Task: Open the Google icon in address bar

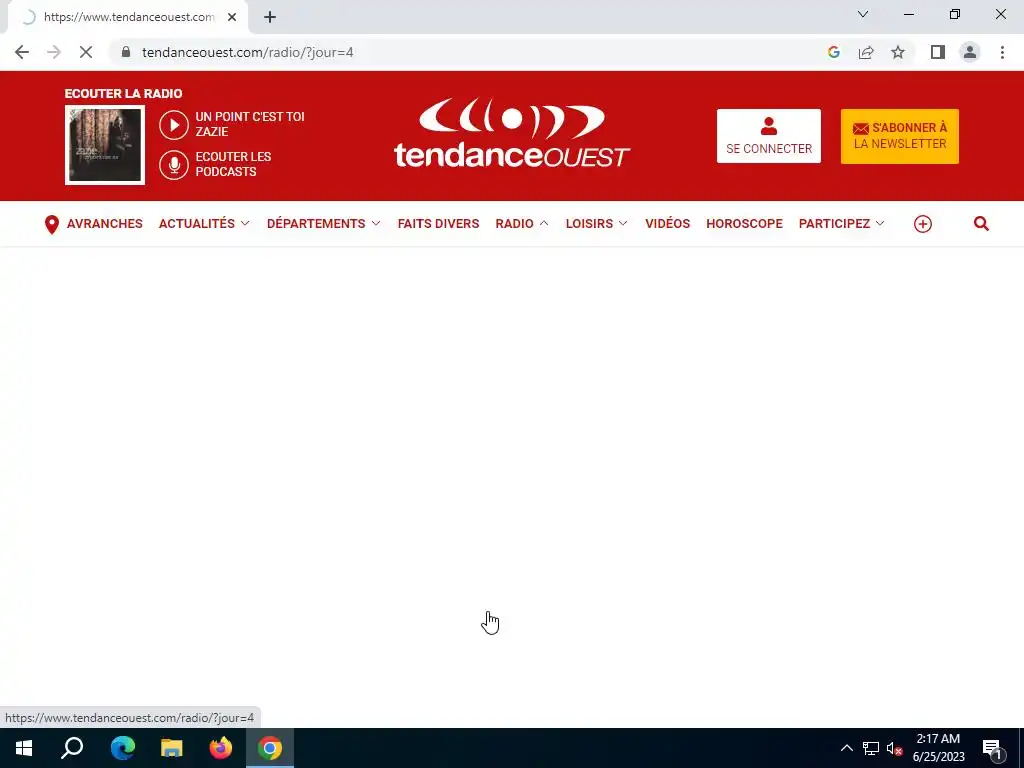Action: tap(833, 52)
